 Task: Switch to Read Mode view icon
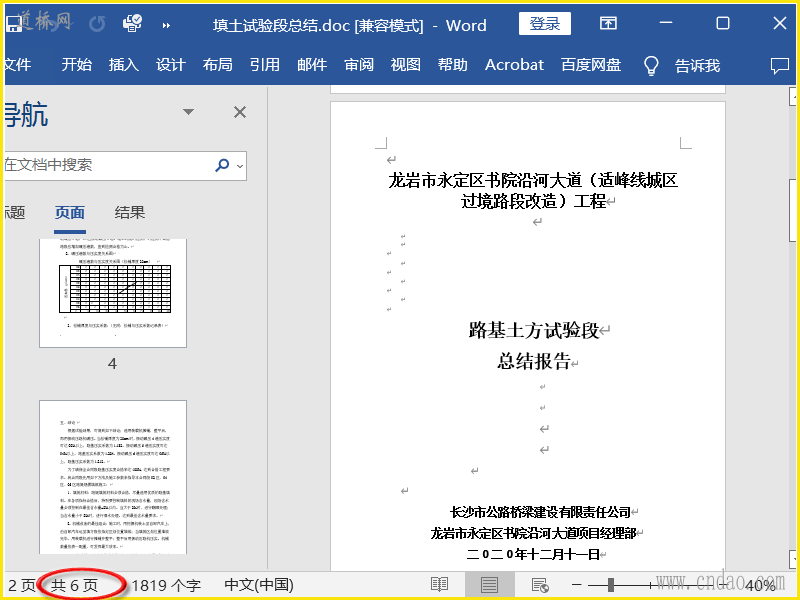pyautogui.click(x=439, y=585)
